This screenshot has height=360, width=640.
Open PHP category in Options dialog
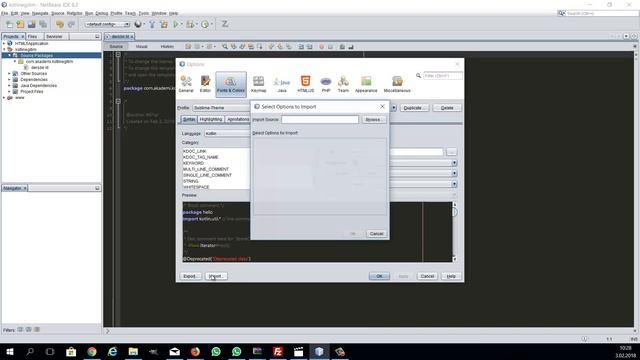(326, 84)
